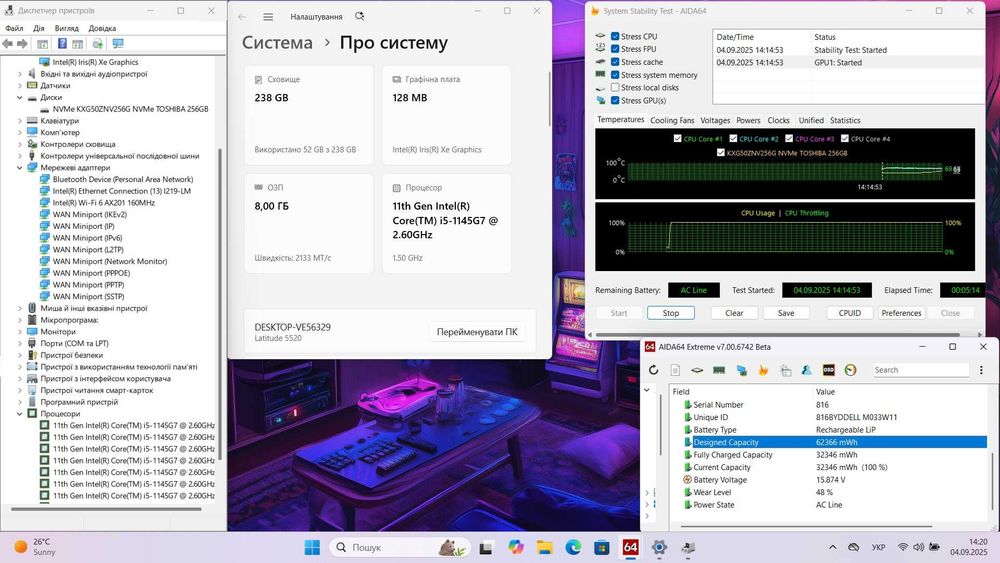Image resolution: width=1000 pixels, height=563 pixels.
Task: Expand Програмний пристрій node
Action: (20, 402)
